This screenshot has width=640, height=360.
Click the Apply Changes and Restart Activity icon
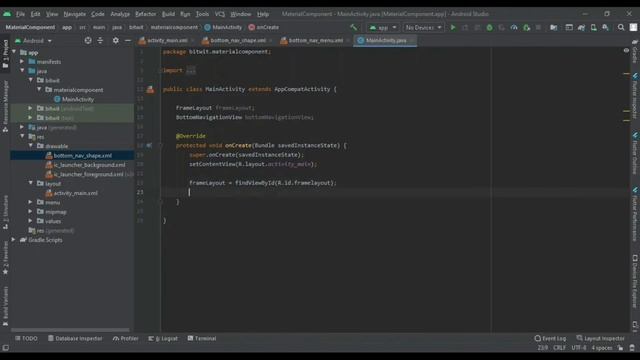click(465, 27)
